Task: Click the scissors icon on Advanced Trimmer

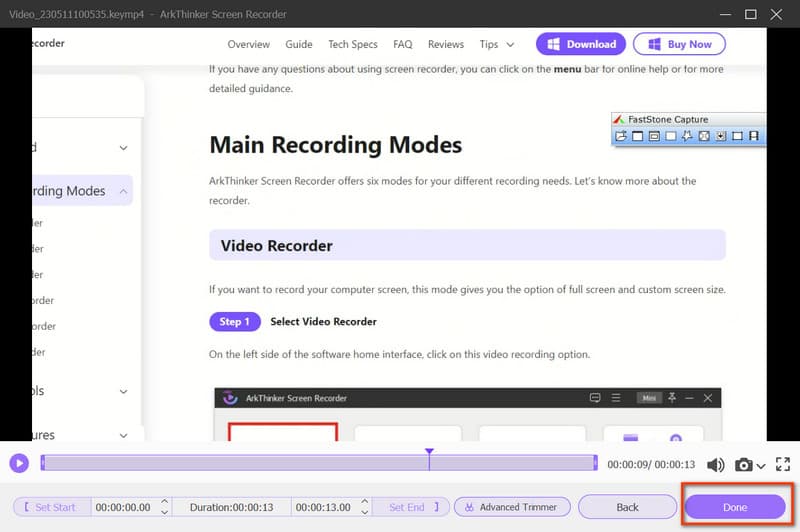Action: [469, 507]
